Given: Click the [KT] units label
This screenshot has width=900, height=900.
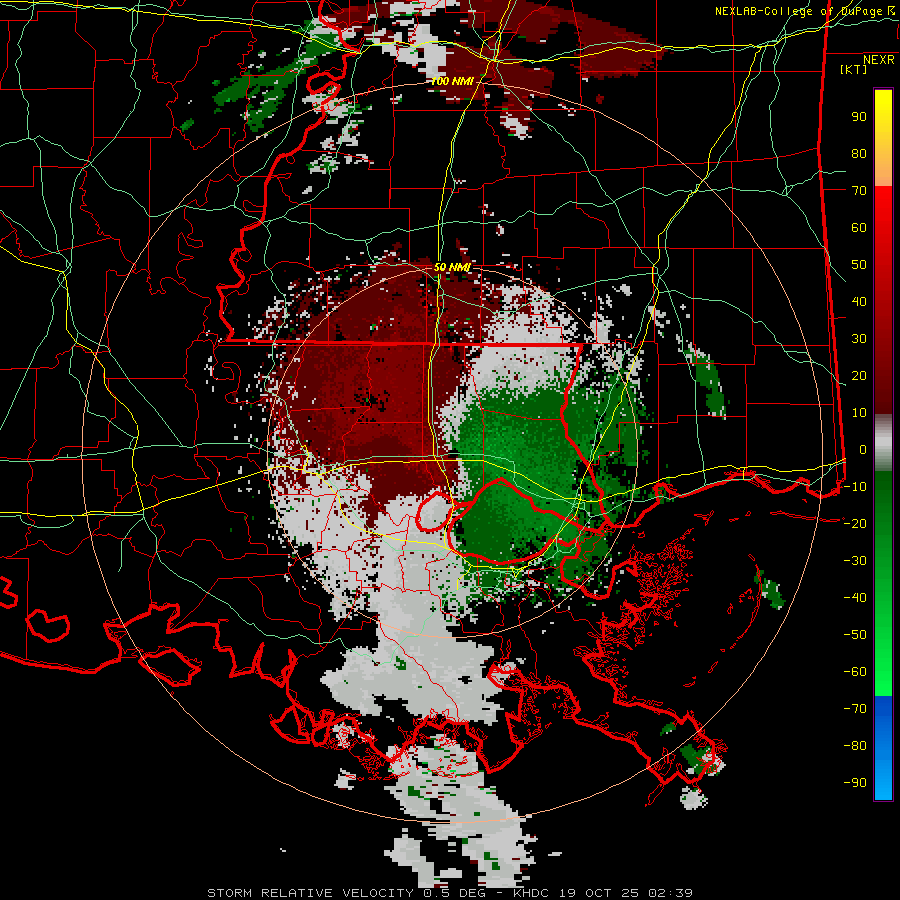Looking at the screenshot, I should 854,69.
